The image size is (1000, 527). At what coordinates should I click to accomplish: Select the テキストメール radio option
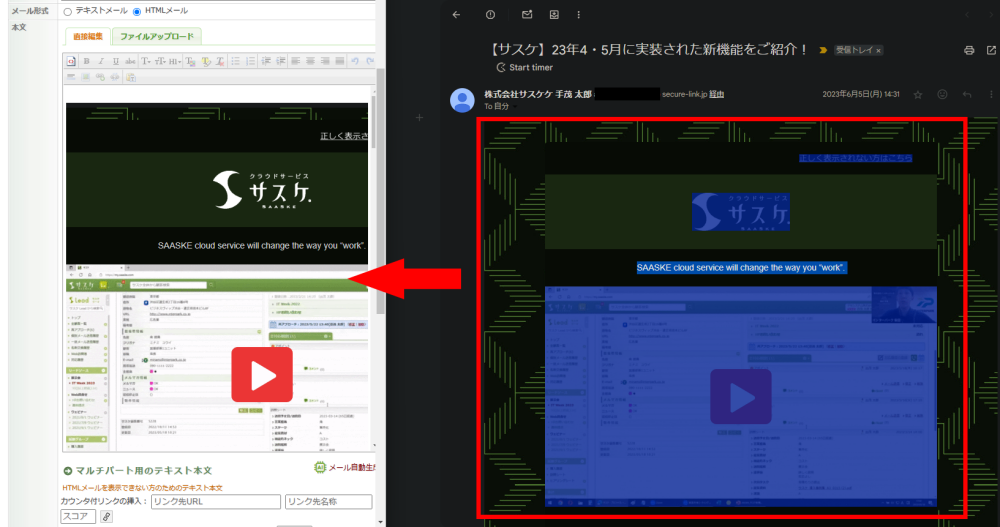68,11
